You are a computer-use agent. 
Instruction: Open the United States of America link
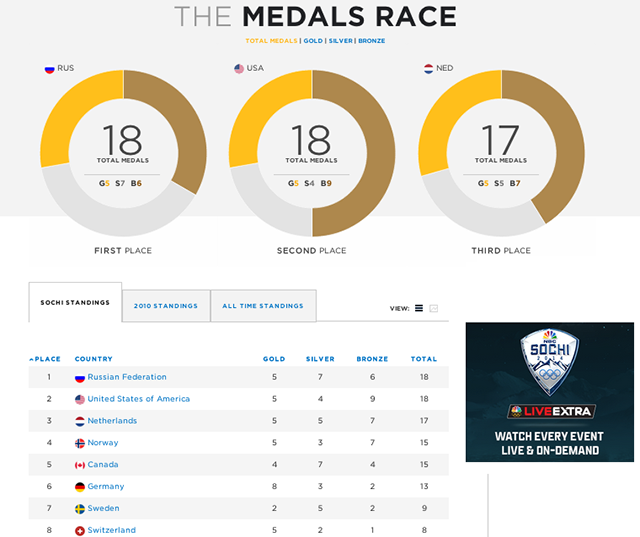coord(138,399)
